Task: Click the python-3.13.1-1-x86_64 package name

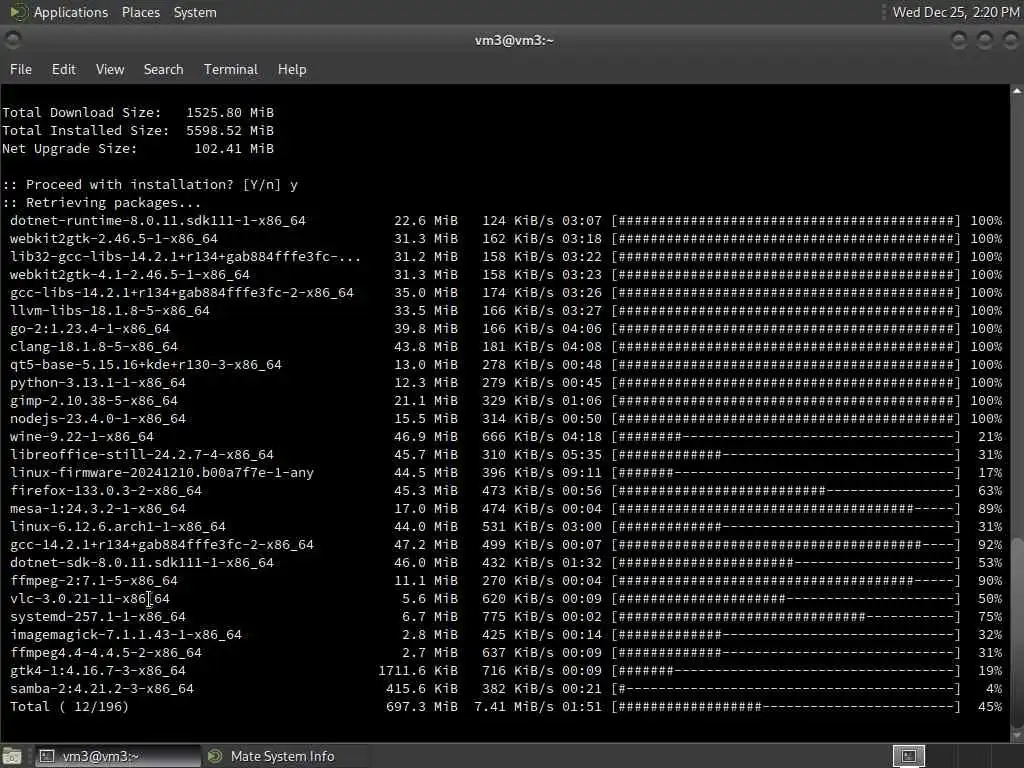Action: 97,383
